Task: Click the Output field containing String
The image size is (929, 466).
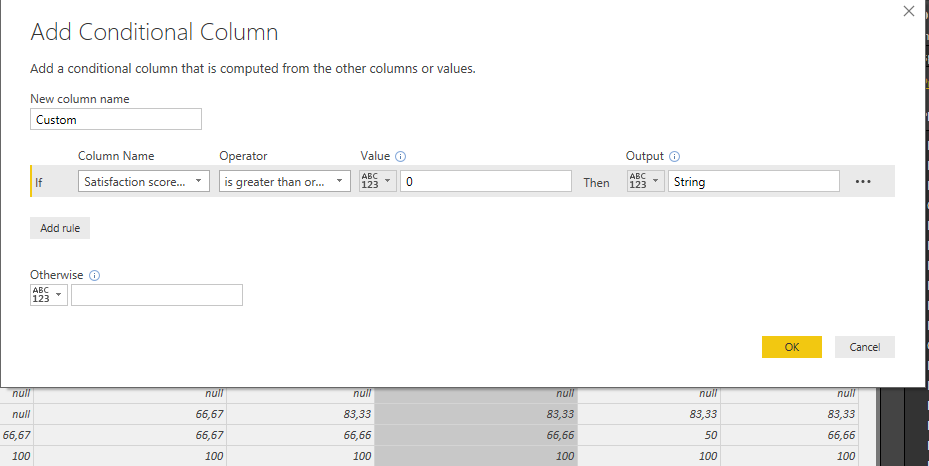Action: [x=754, y=181]
